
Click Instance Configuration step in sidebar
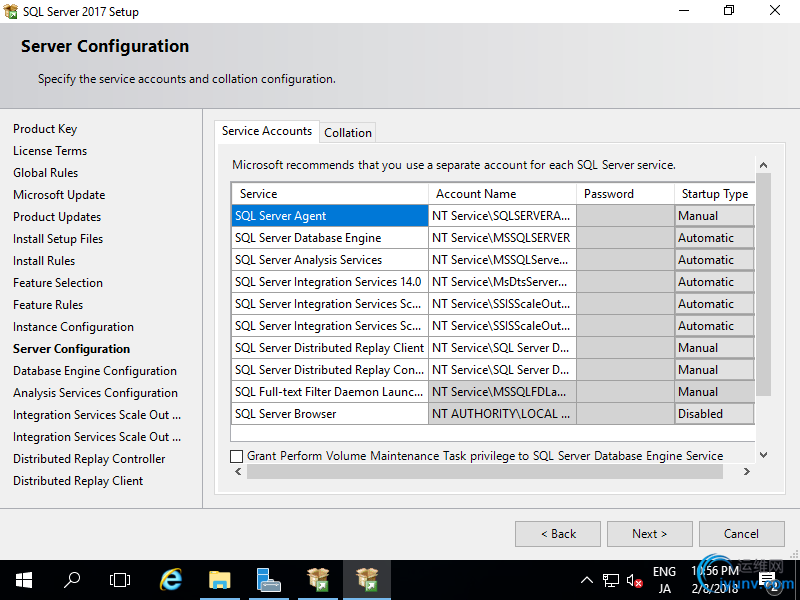pyautogui.click(x=73, y=327)
